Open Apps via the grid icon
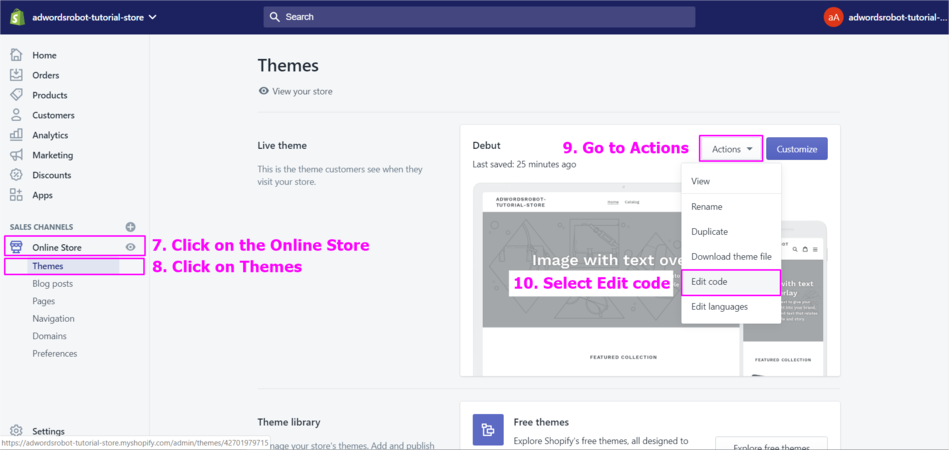The height and width of the screenshot is (450, 949). pos(16,195)
